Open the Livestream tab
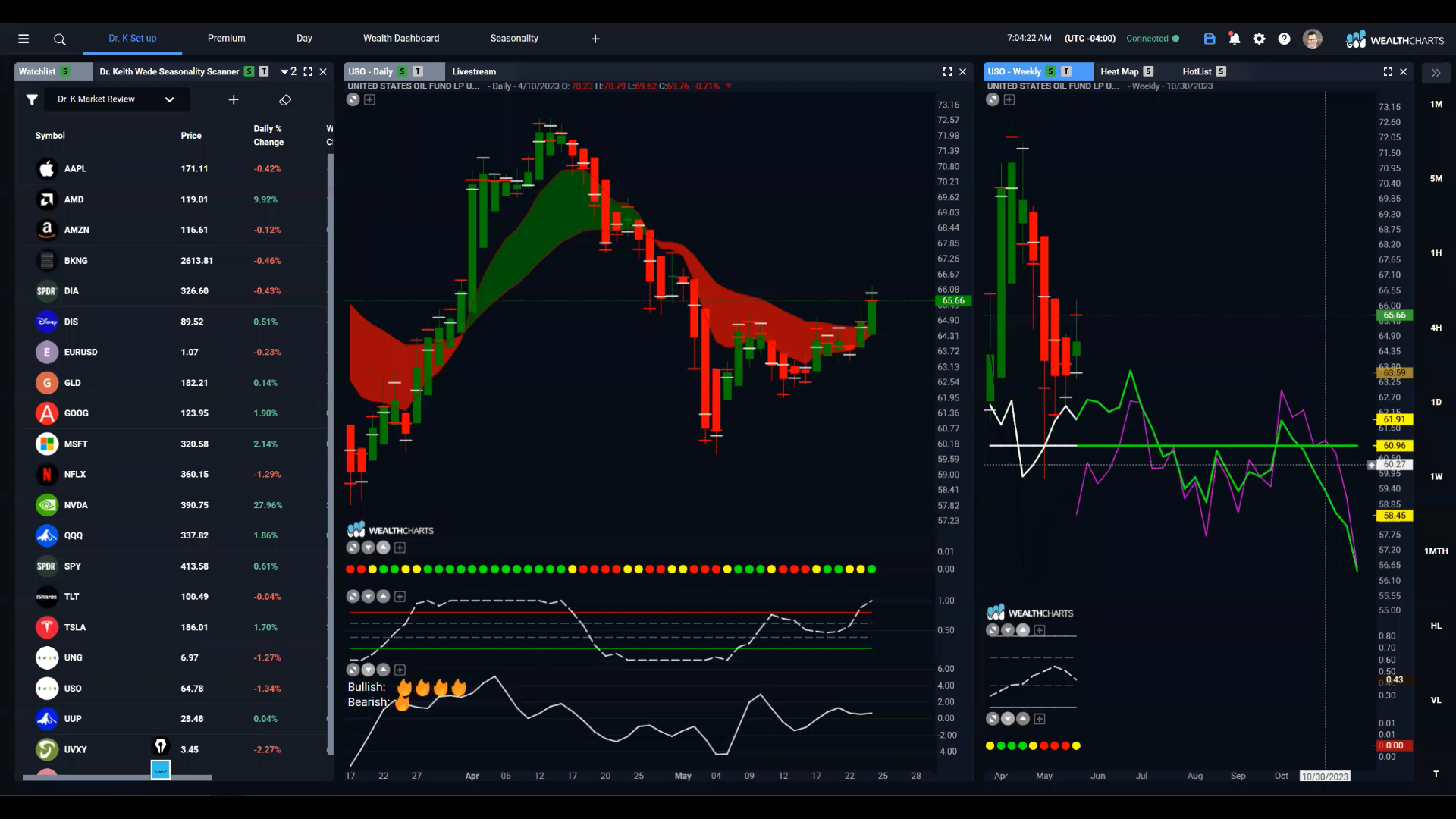 (474, 71)
